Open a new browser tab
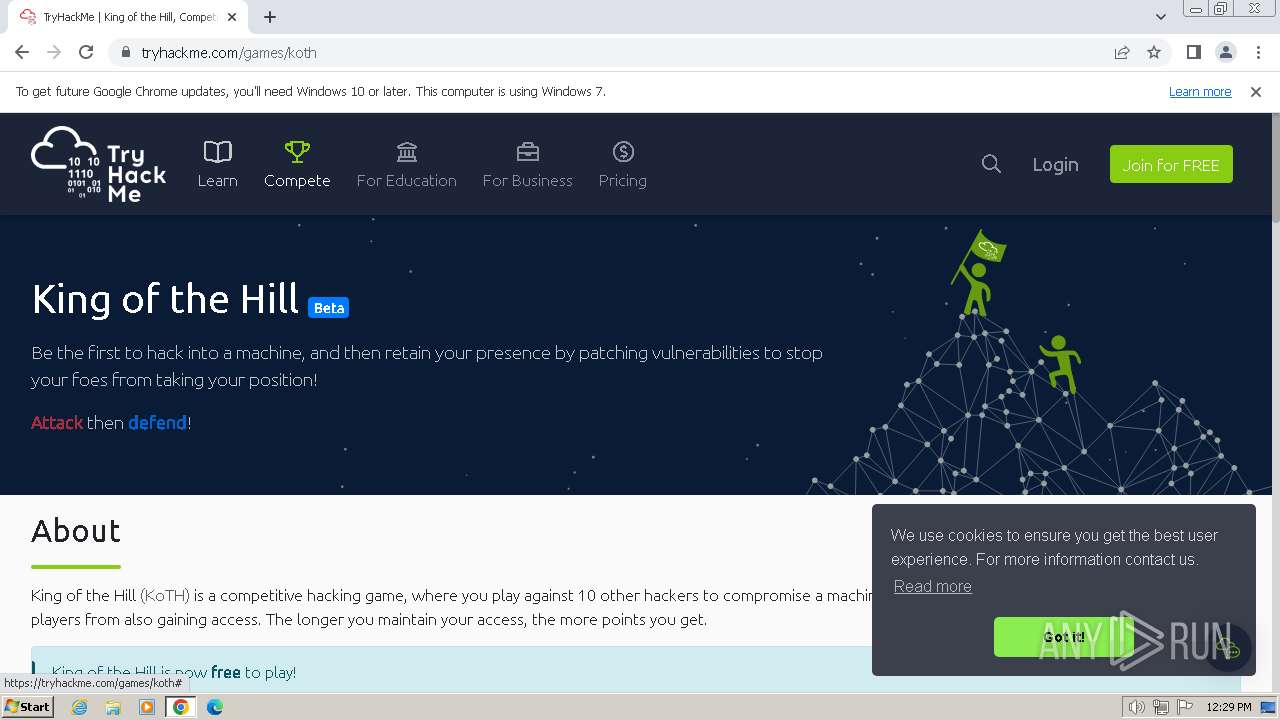Screen dimensions: 1280x720 [x=270, y=16]
